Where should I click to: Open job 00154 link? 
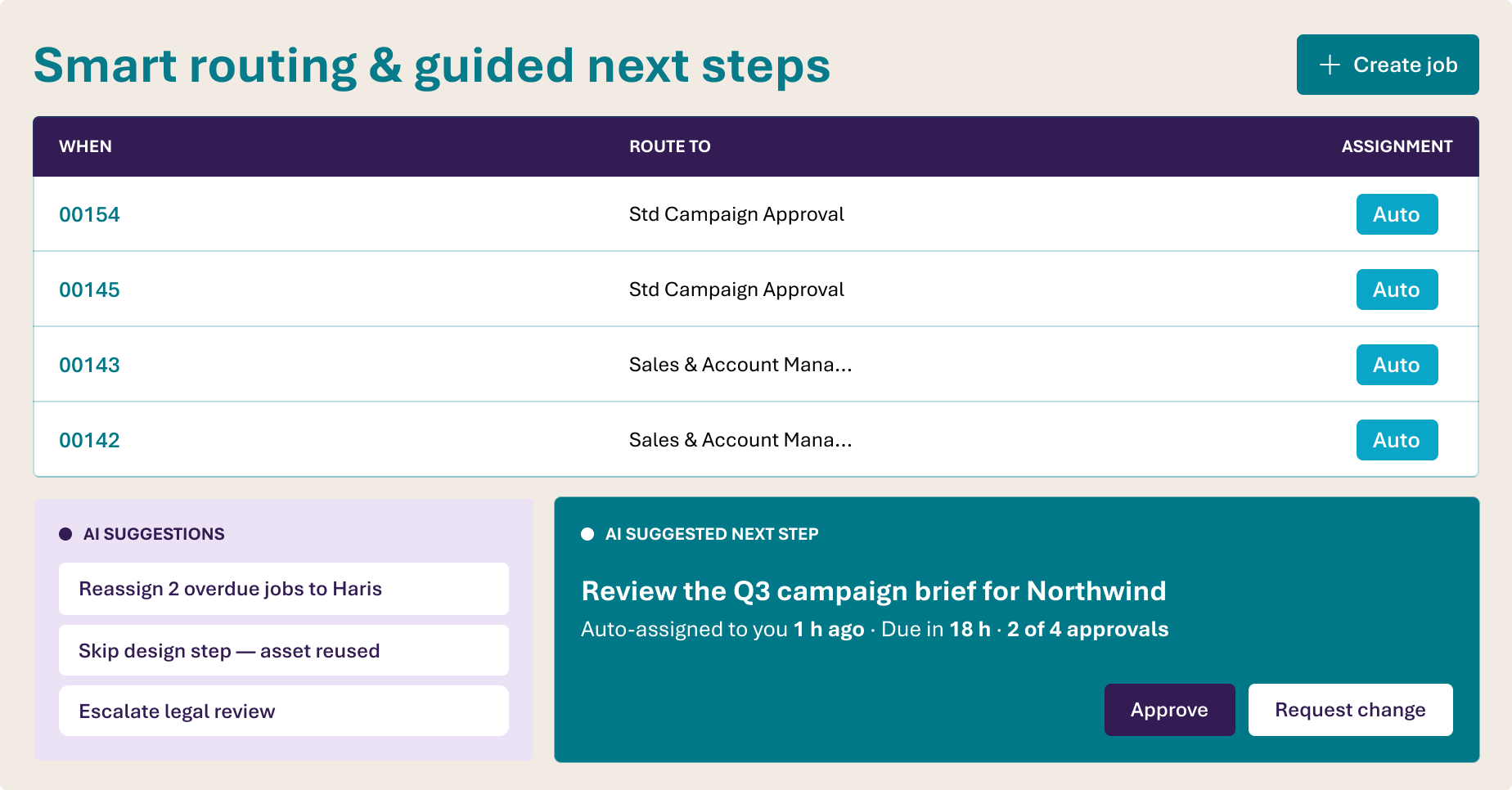[x=89, y=214]
